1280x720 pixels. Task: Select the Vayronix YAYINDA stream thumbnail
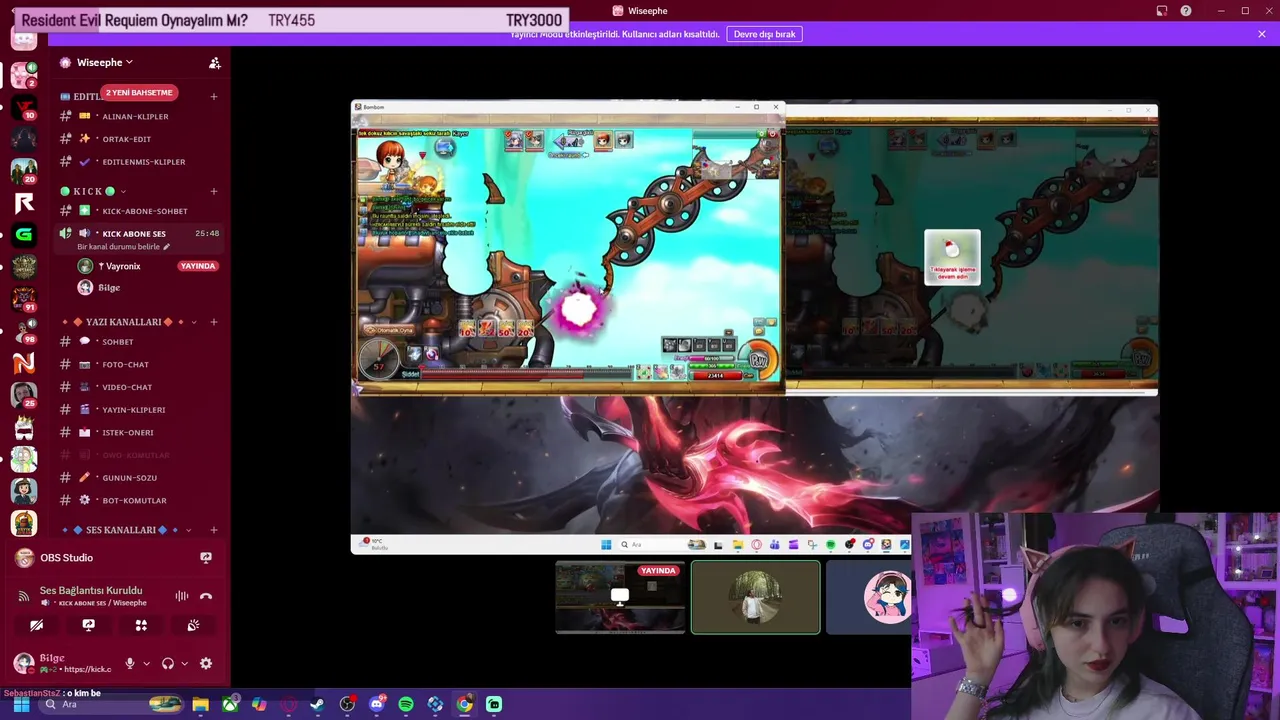(x=620, y=597)
